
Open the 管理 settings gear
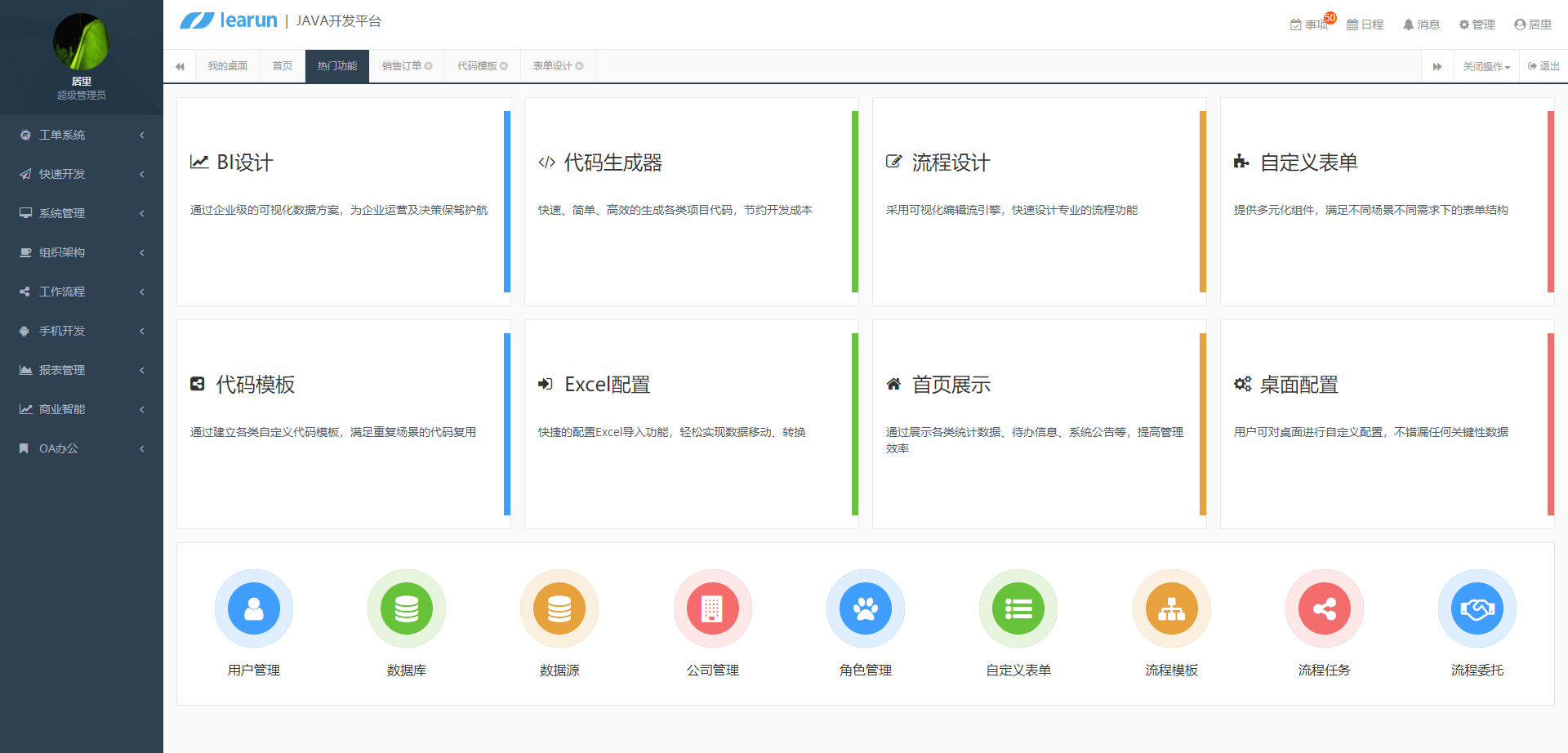tap(1477, 24)
